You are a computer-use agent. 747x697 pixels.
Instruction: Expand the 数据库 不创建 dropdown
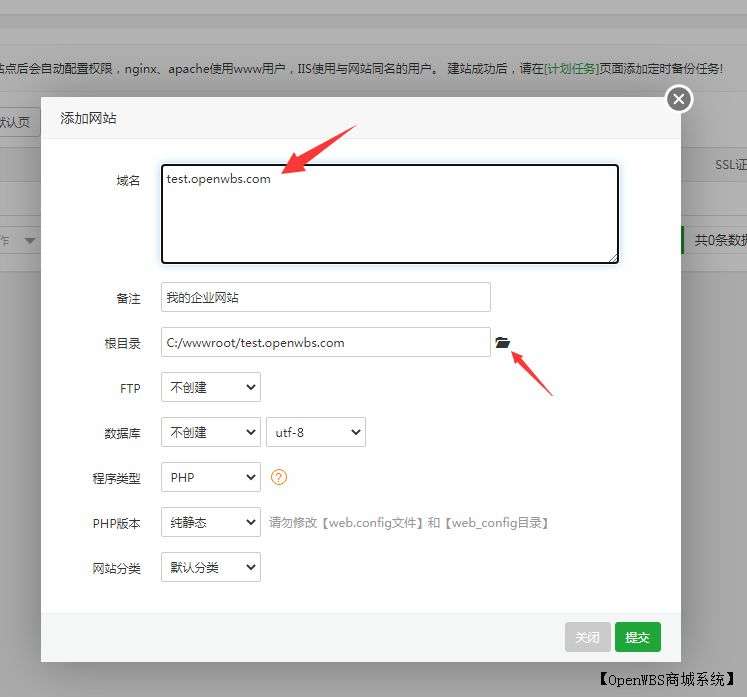click(x=210, y=432)
